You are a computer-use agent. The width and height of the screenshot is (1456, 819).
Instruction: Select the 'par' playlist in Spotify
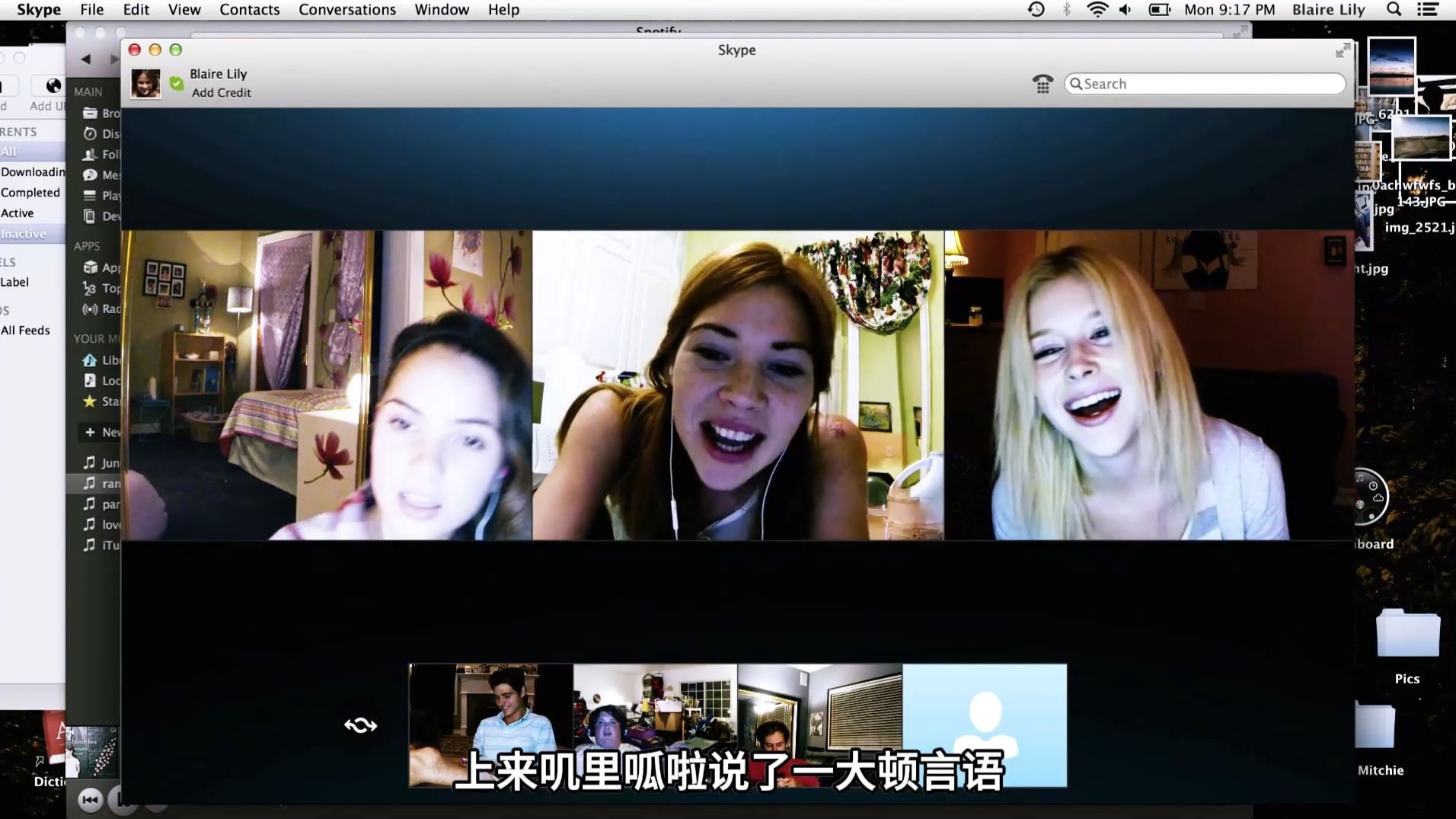click(101, 504)
